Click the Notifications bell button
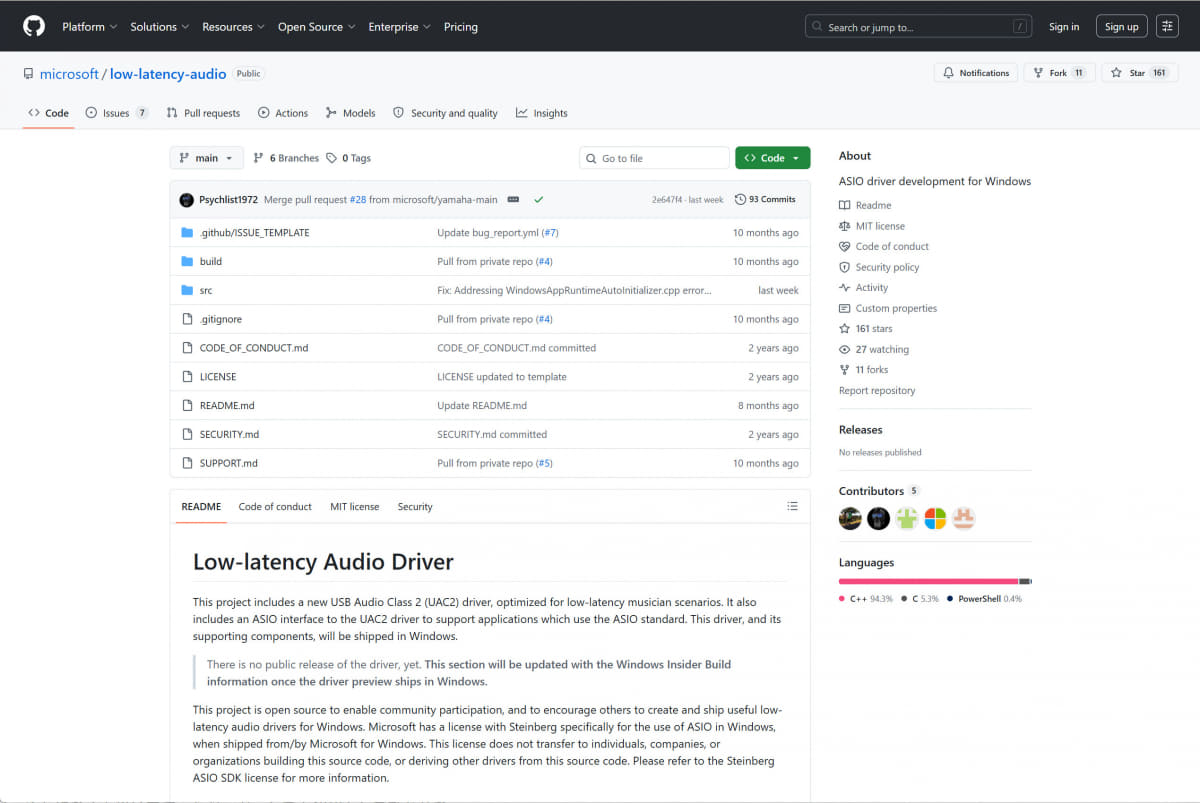 tap(976, 73)
